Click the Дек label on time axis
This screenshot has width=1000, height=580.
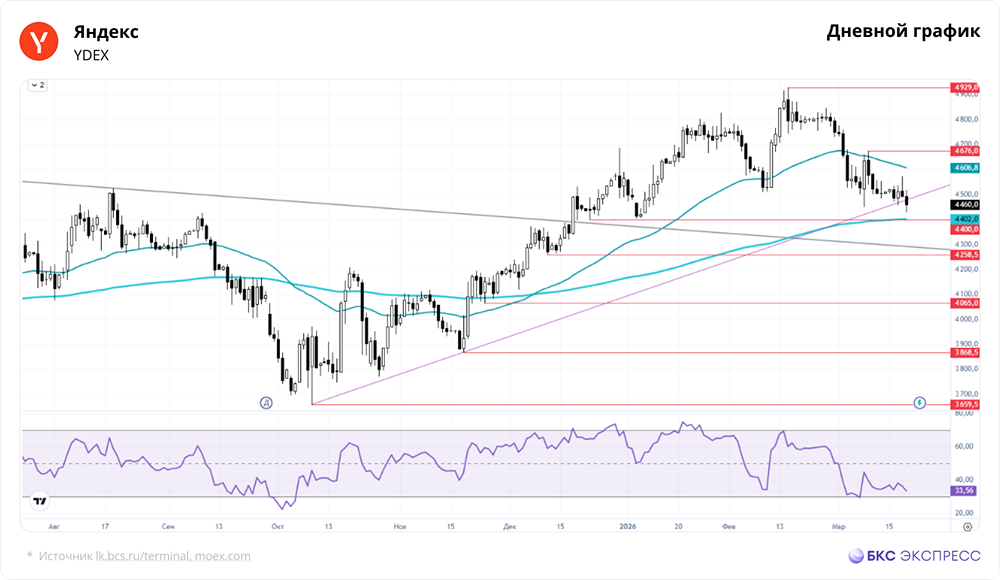510,526
